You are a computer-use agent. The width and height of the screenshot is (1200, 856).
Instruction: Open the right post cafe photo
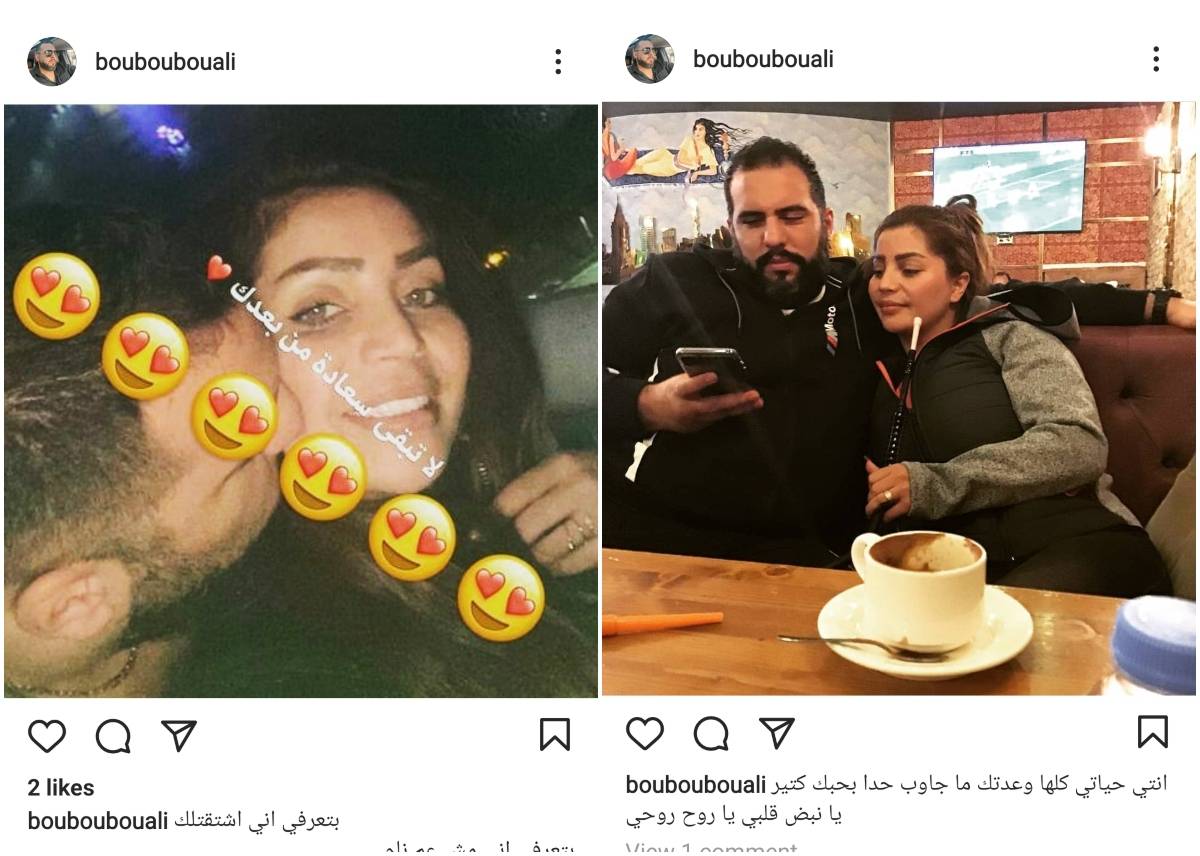click(899, 398)
